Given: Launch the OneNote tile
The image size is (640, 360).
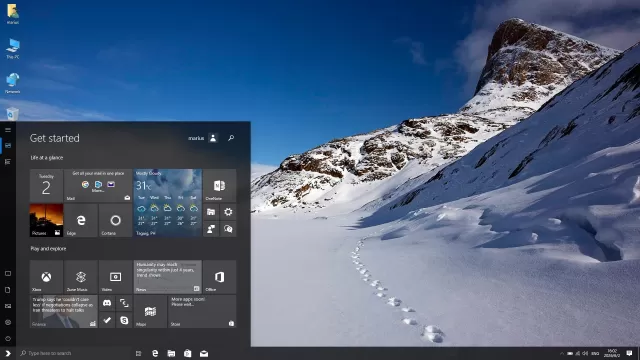Looking at the screenshot, I should point(220,185).
